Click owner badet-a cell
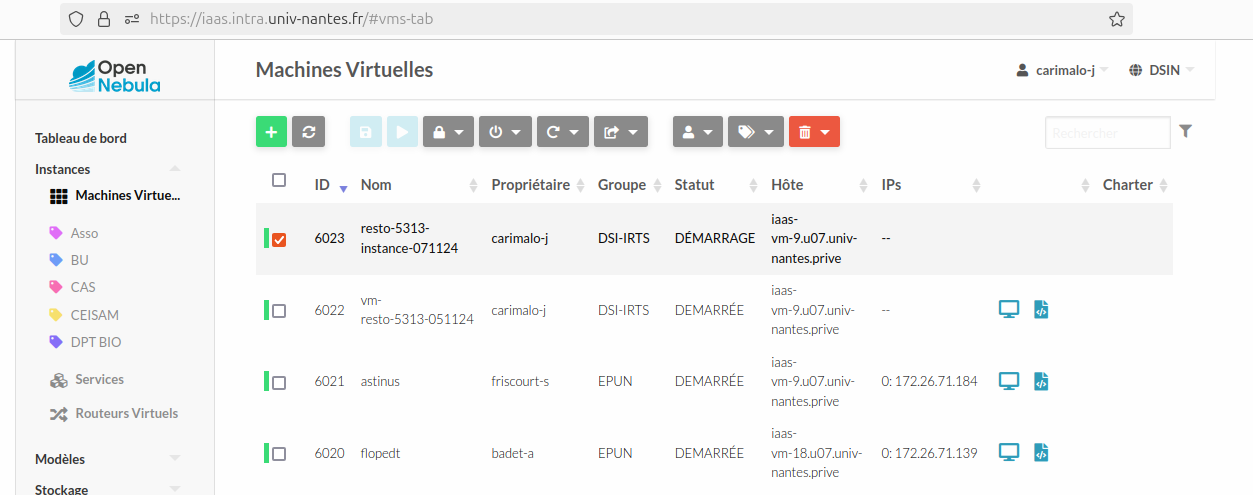This screenshot has height=495, width=1253. (x=512, y=453)
